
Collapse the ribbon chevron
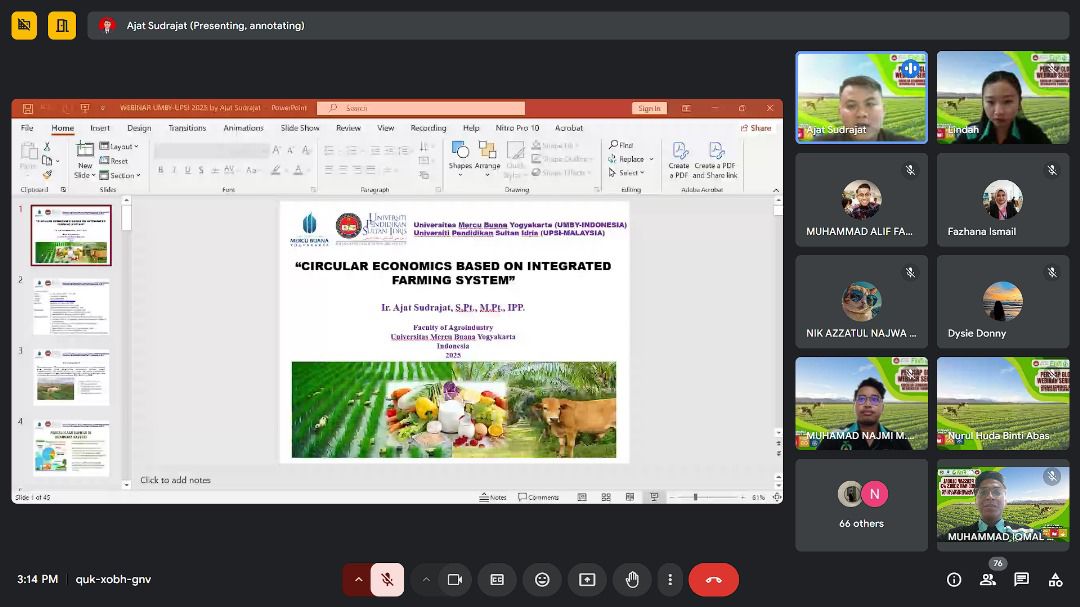point(776,190)
